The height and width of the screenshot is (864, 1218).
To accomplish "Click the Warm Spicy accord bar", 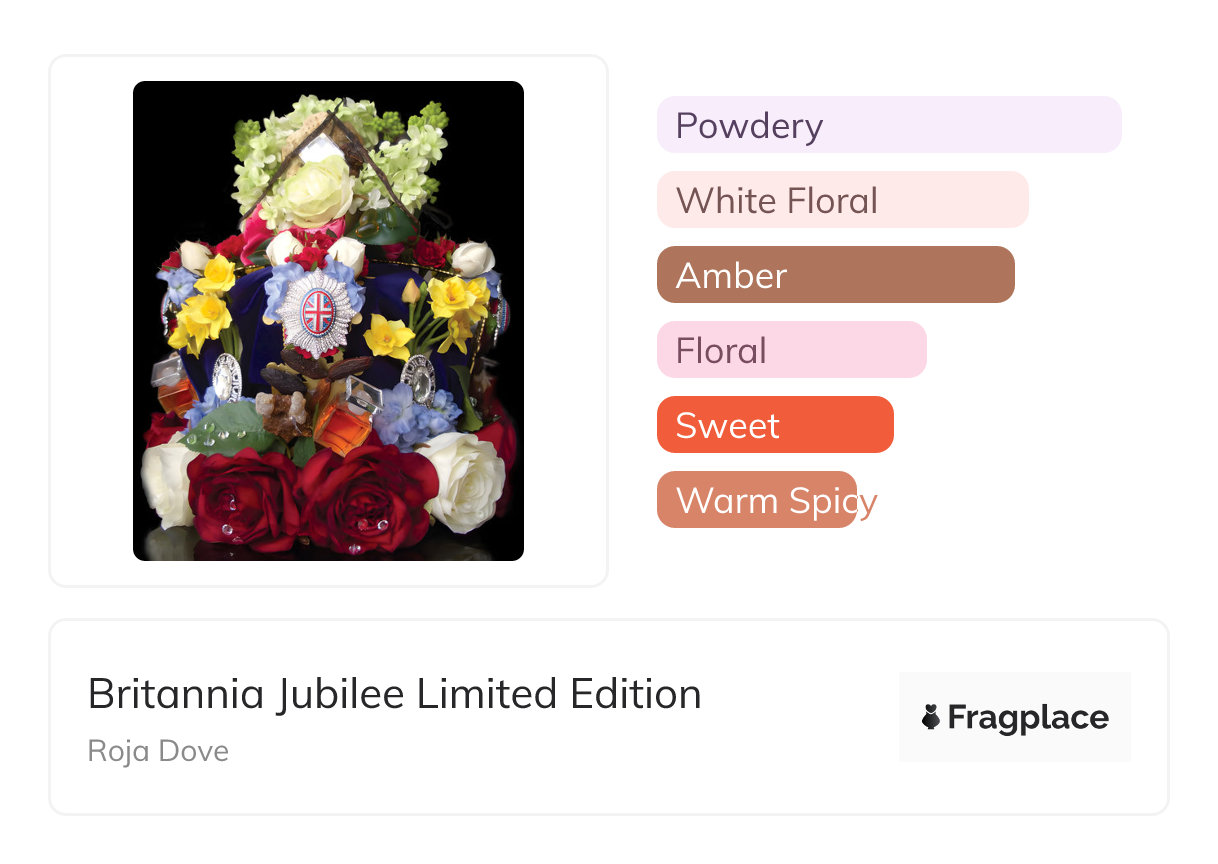I will (x=757, y=500).
